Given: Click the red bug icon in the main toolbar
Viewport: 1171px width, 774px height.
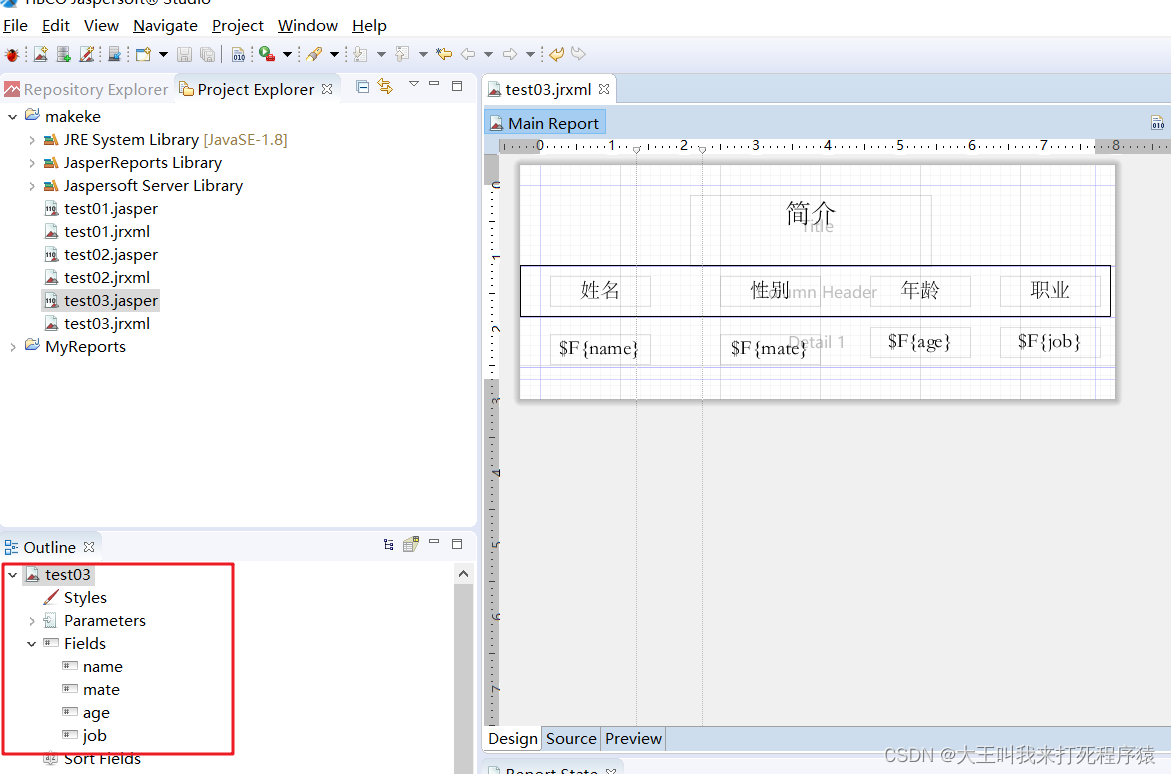Looking at the screenshot, I should [11, 55].
